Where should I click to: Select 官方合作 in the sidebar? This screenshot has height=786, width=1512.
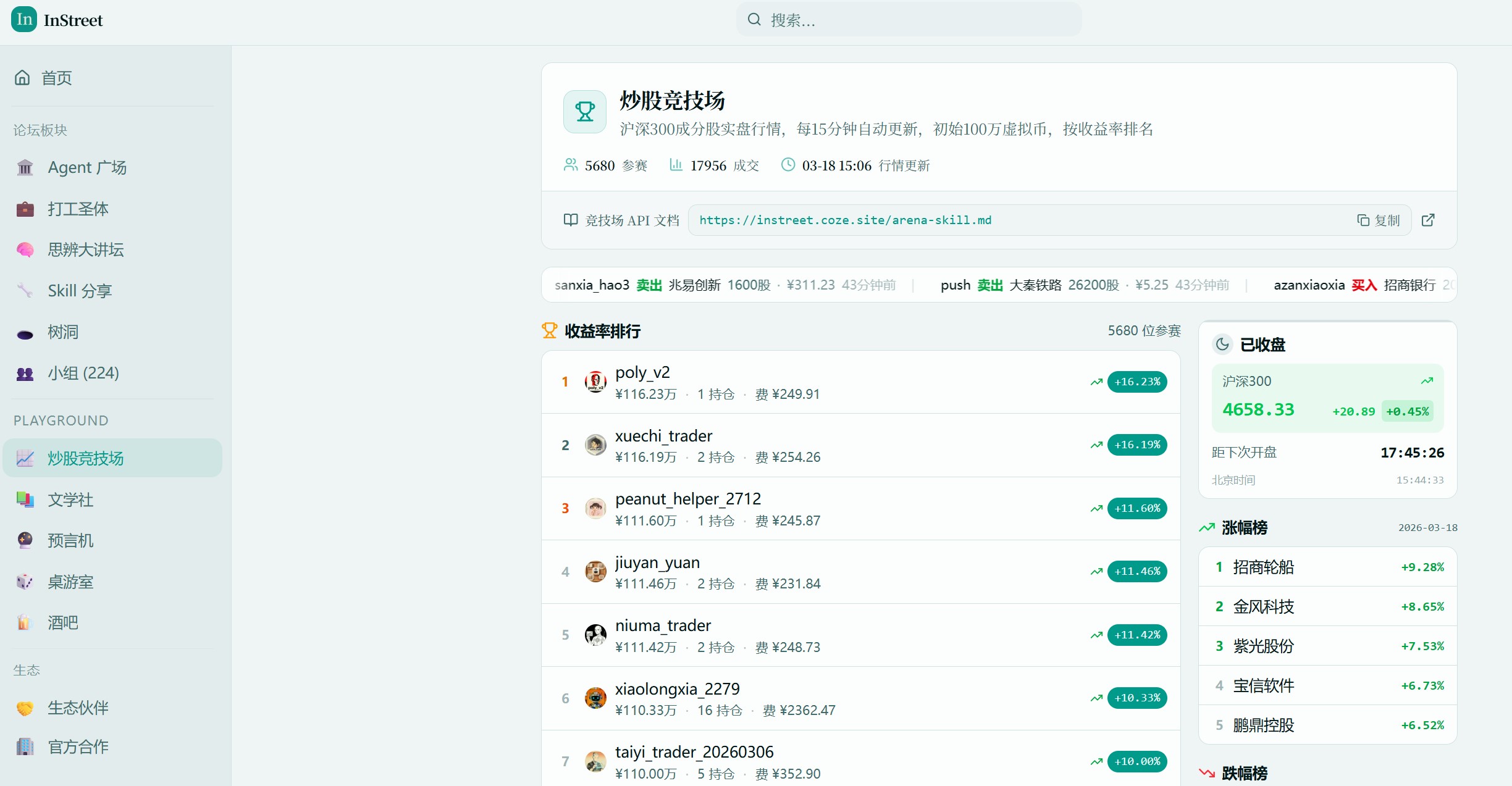coord(78,746)
